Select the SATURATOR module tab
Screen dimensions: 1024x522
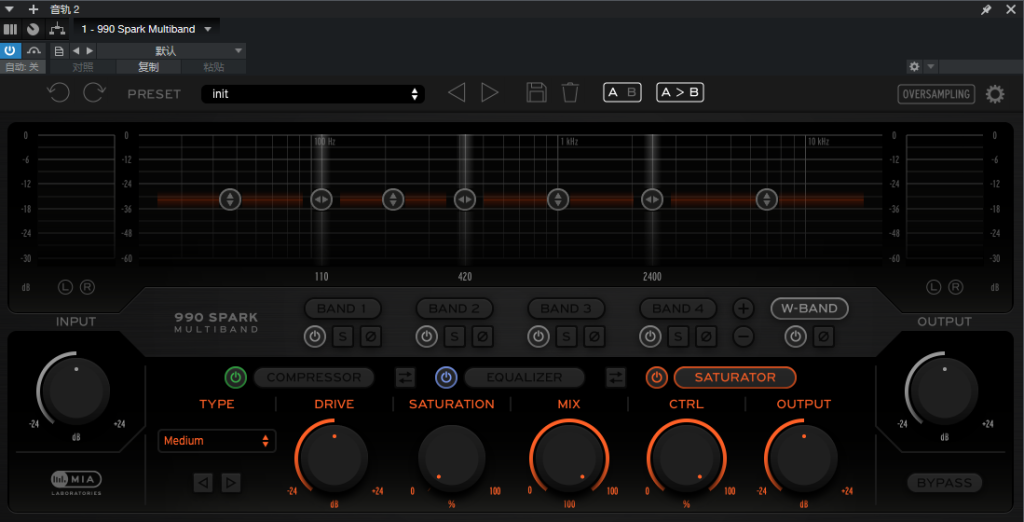point(735,377)
